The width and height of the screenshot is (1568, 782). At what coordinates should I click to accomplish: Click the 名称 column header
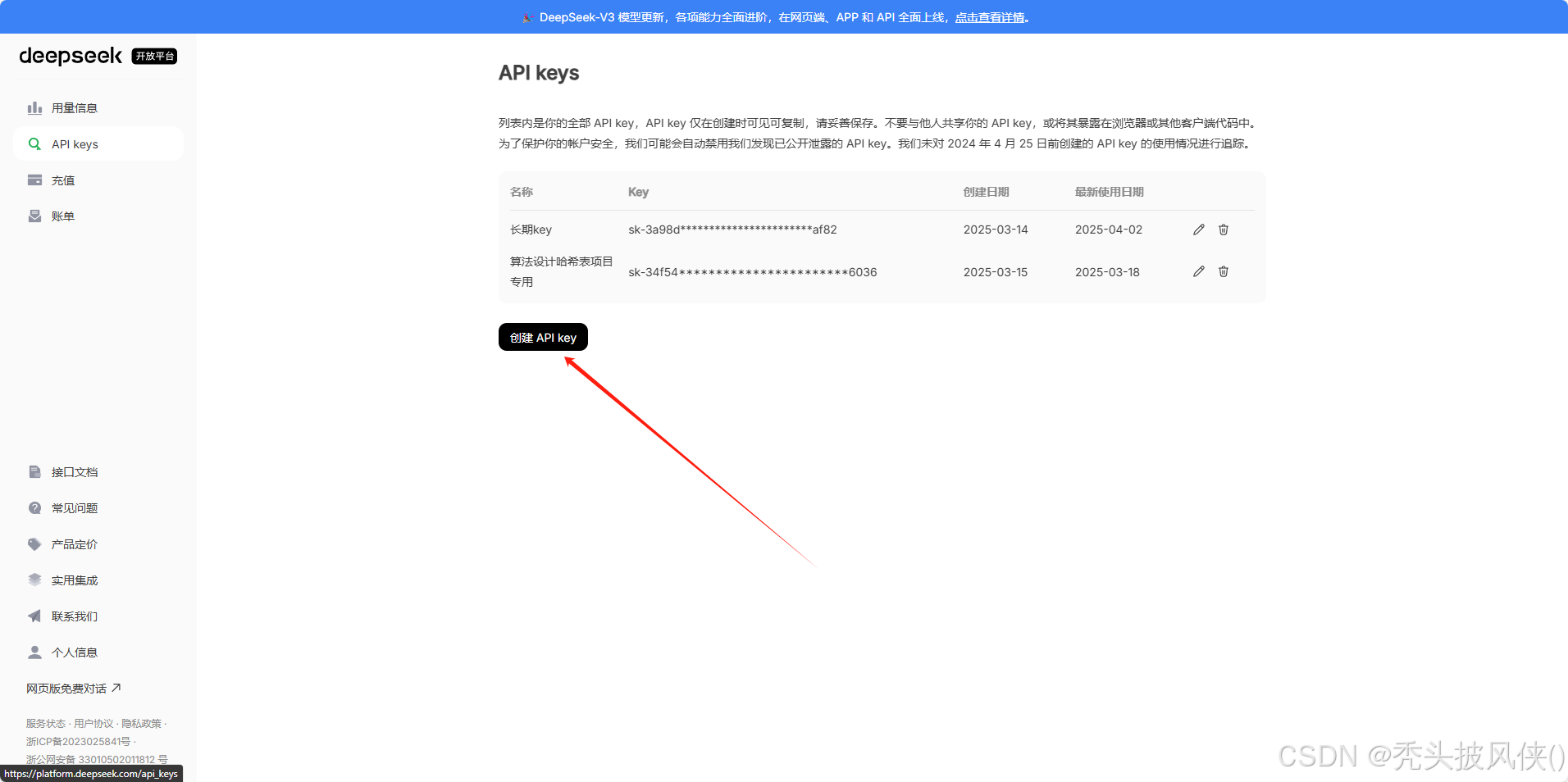[x=522, y=192]
